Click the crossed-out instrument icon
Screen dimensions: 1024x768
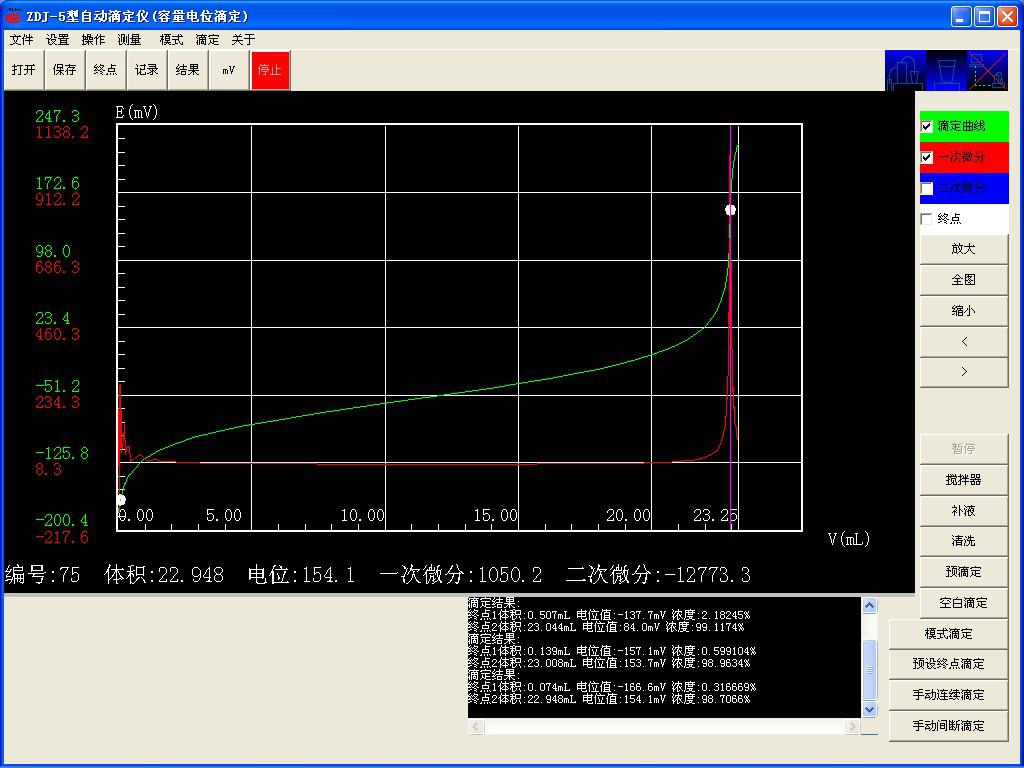(988, 71)
